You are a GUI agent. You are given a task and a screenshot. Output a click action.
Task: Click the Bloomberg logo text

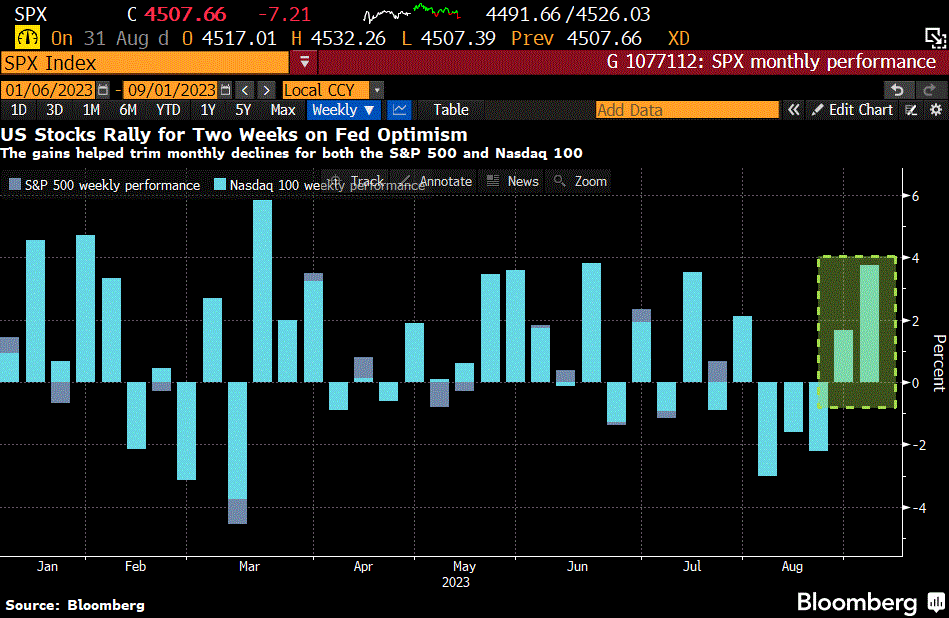coord(856,602)
